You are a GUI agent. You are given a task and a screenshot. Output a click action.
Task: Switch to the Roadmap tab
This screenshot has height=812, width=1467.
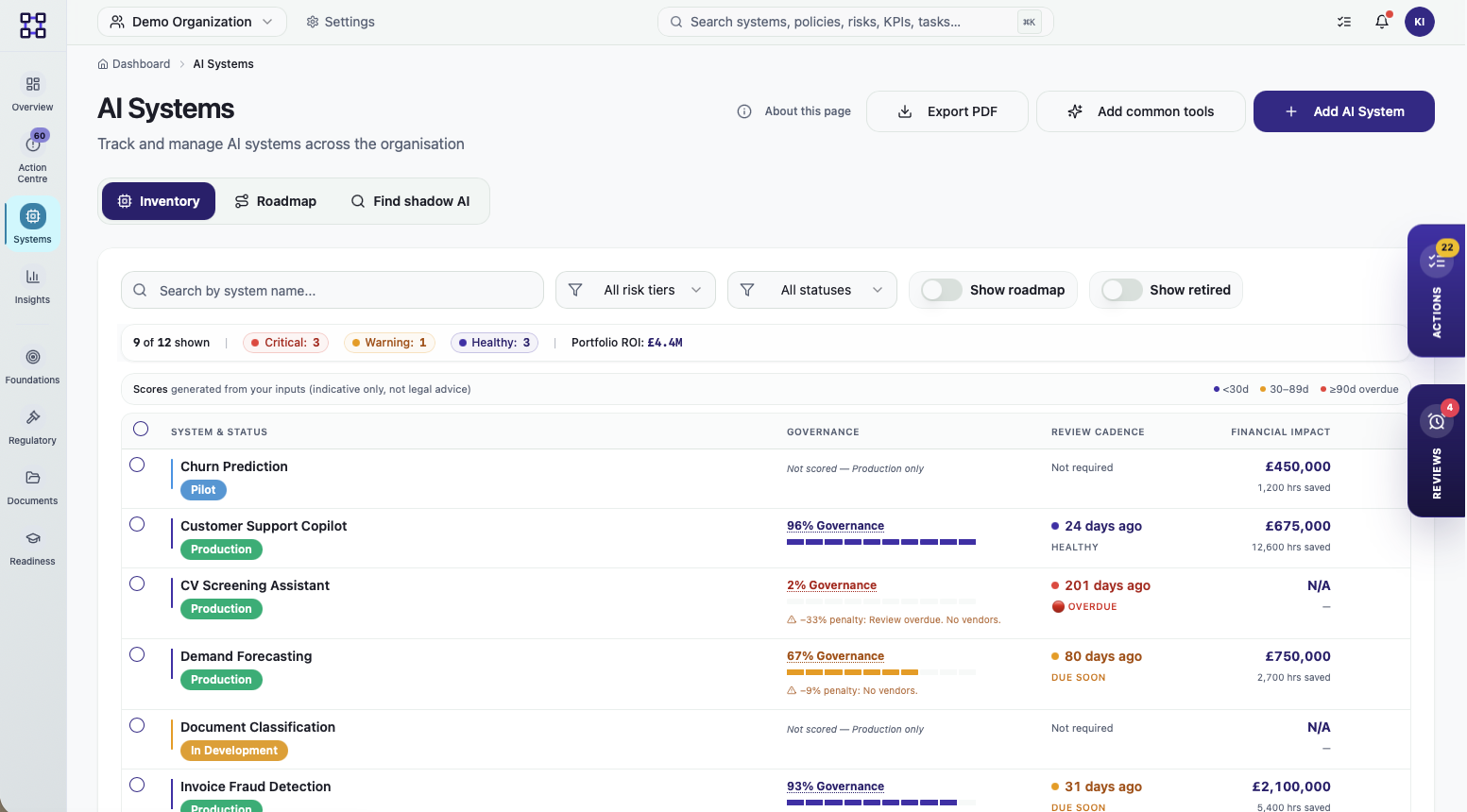pos(276,201)
